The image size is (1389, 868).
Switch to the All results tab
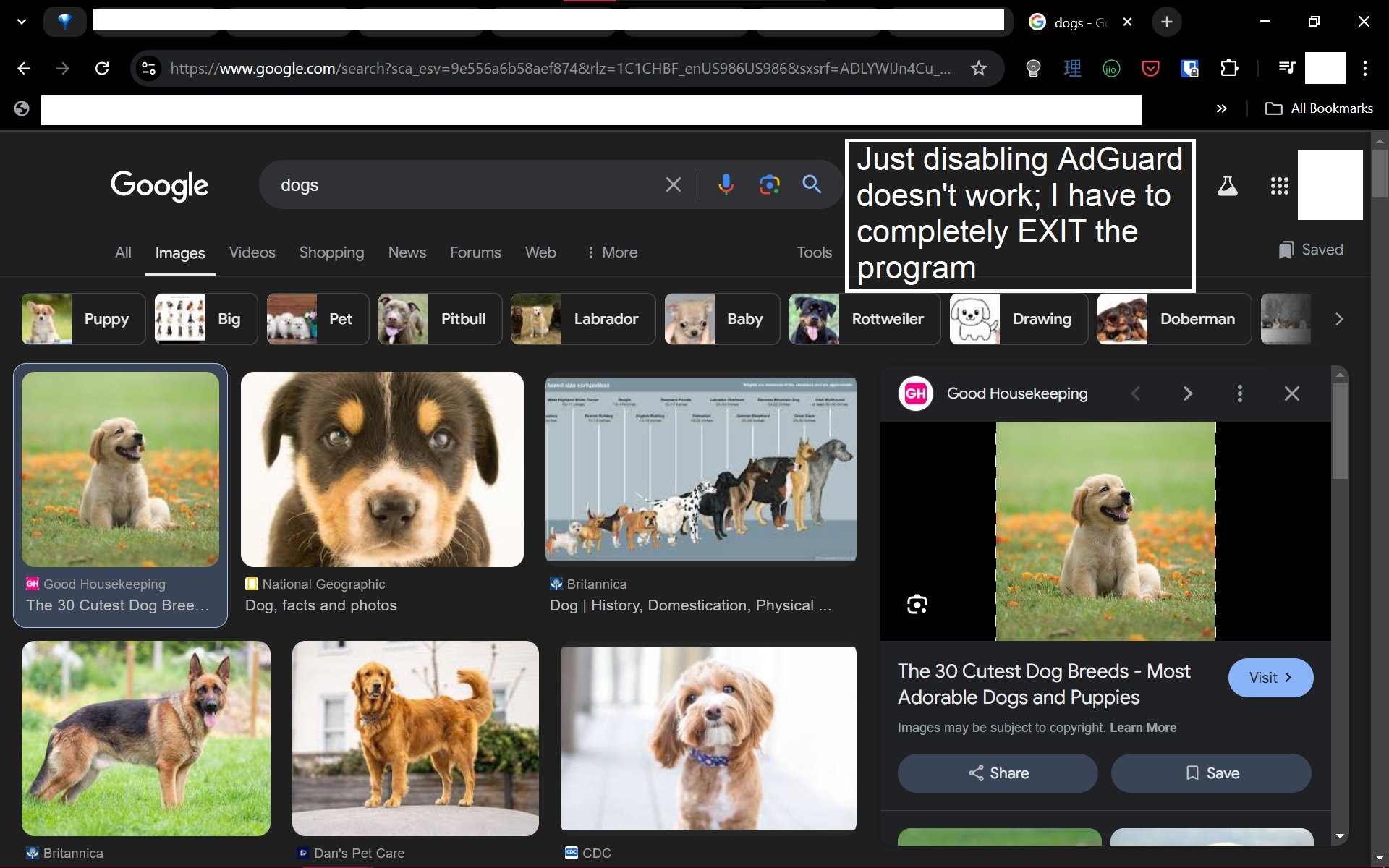123,252
